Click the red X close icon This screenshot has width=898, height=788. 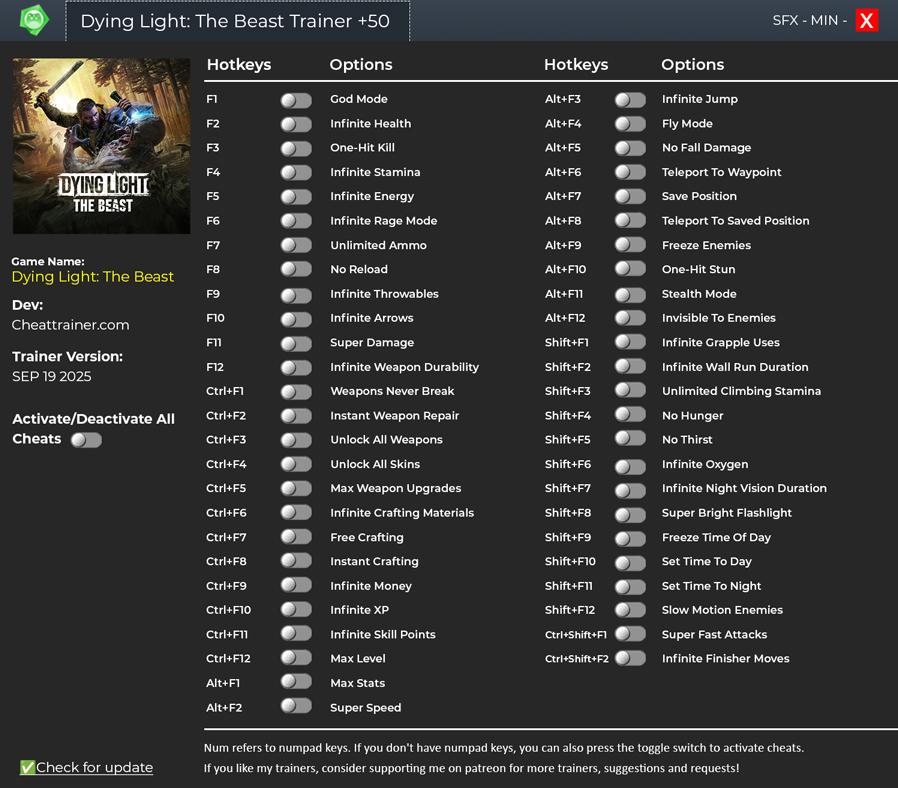(866, 21)
